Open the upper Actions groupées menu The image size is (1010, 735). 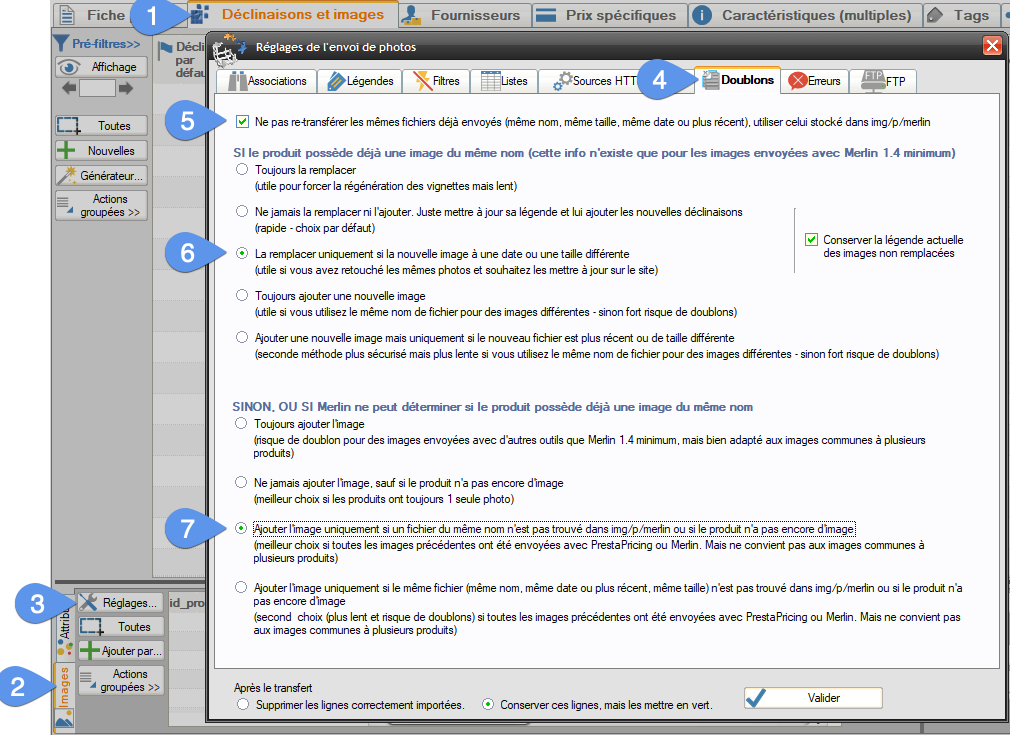101,206
